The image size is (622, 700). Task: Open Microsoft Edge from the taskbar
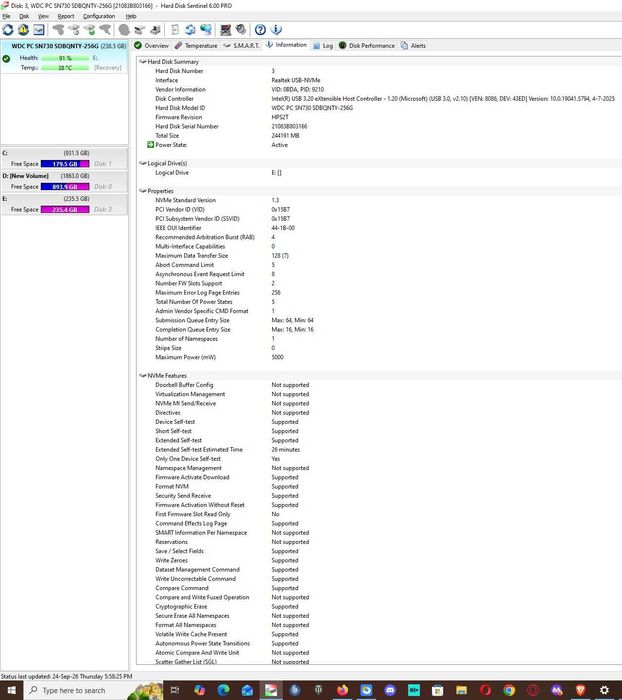click(223, 690)
